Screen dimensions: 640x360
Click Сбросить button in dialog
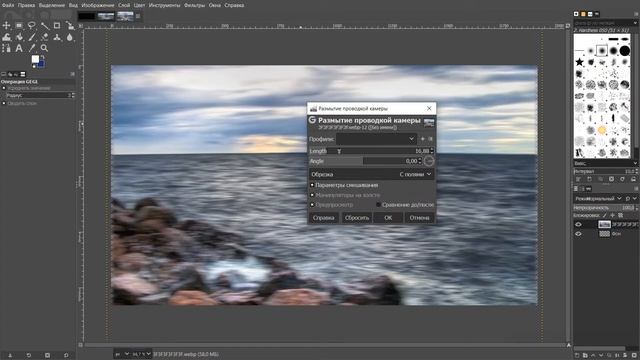[x=357, y=218]
